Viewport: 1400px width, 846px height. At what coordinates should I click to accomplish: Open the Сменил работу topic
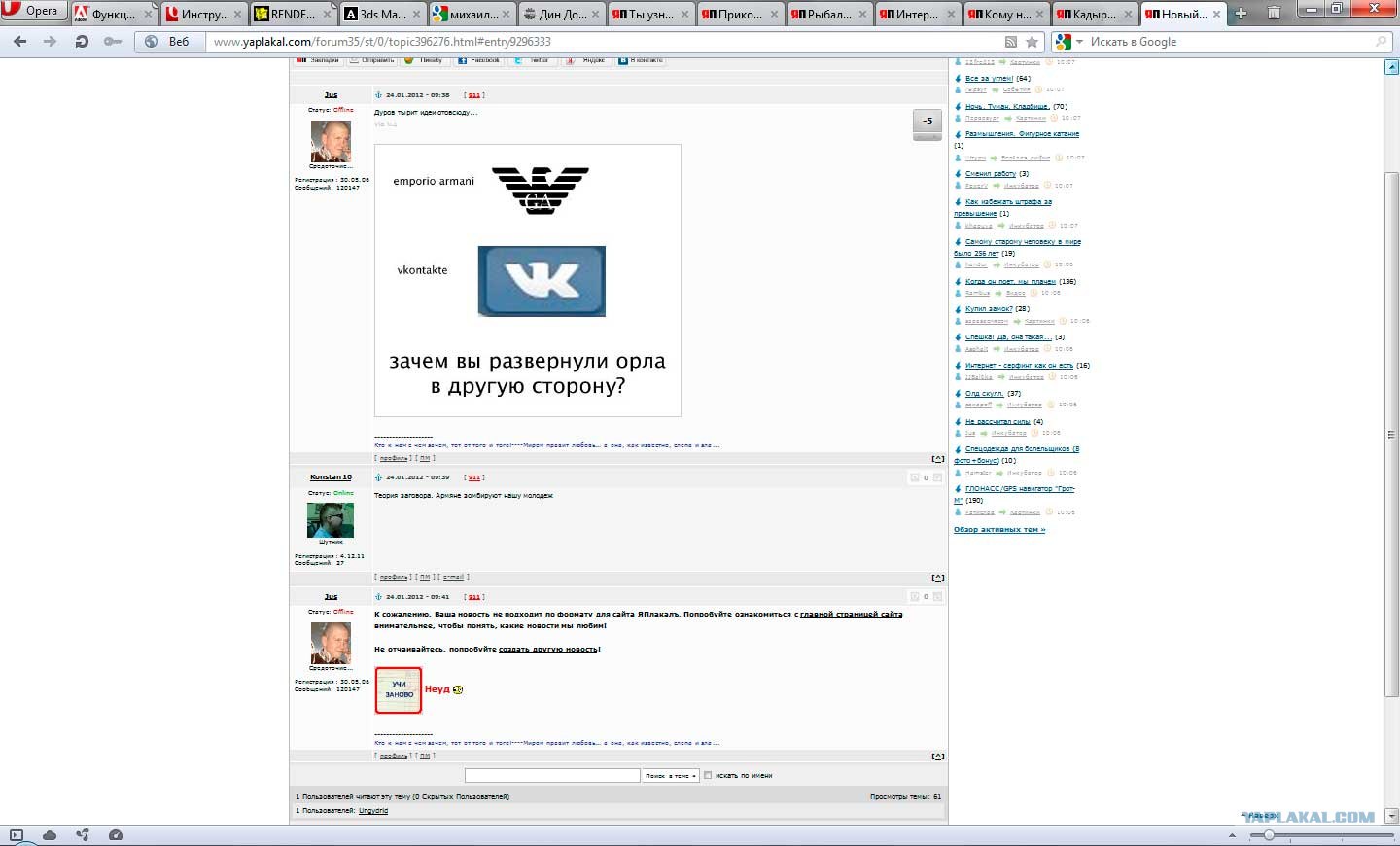(990, 174)
